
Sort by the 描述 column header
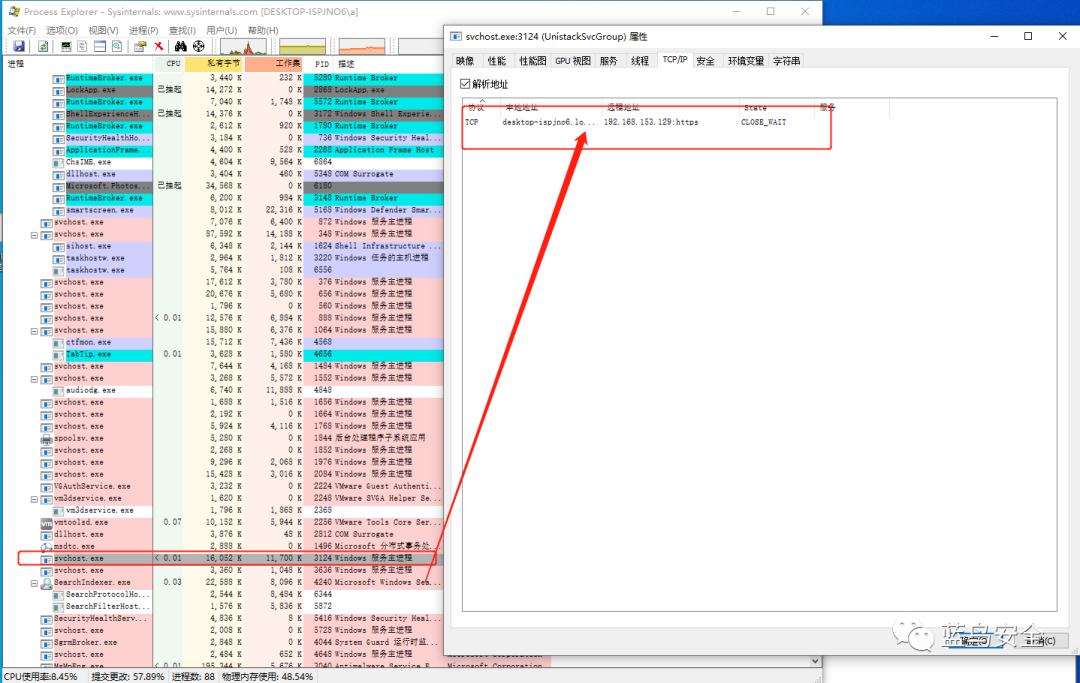389,63
